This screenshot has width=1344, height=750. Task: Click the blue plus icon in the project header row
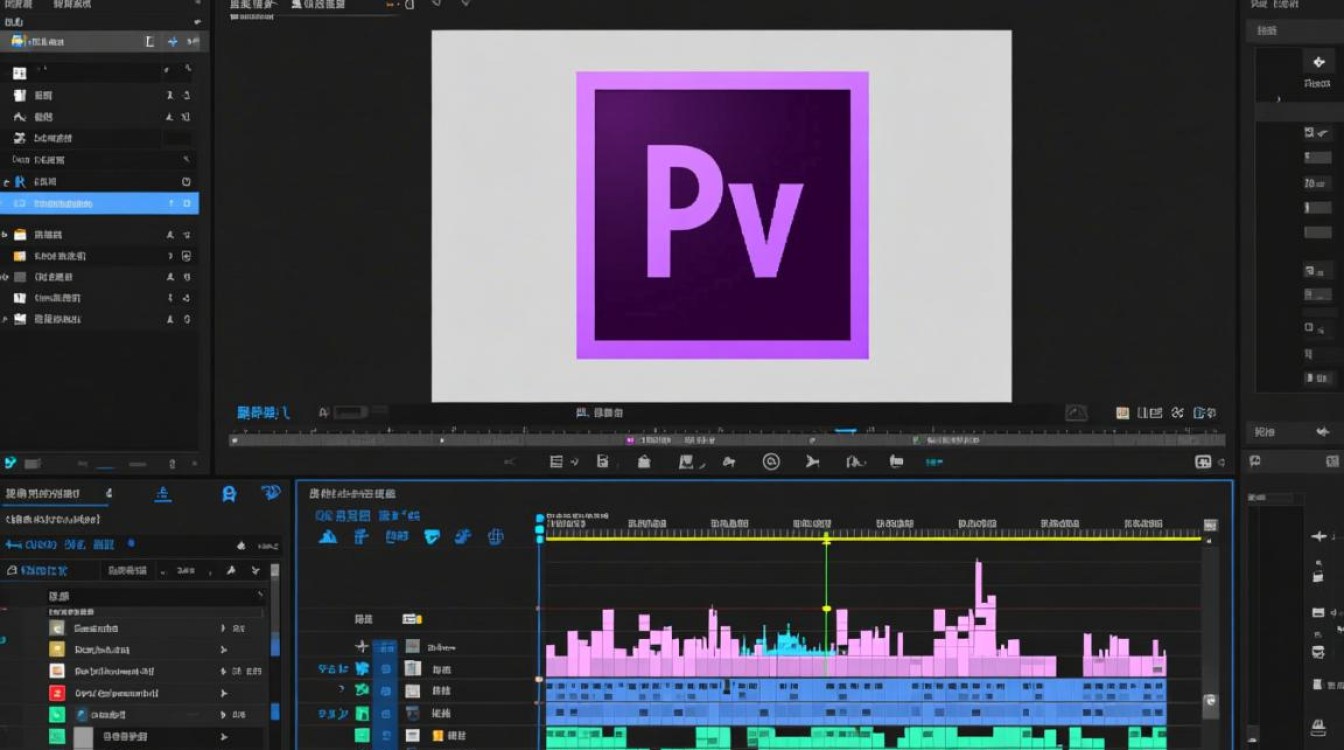coord(172,42)
